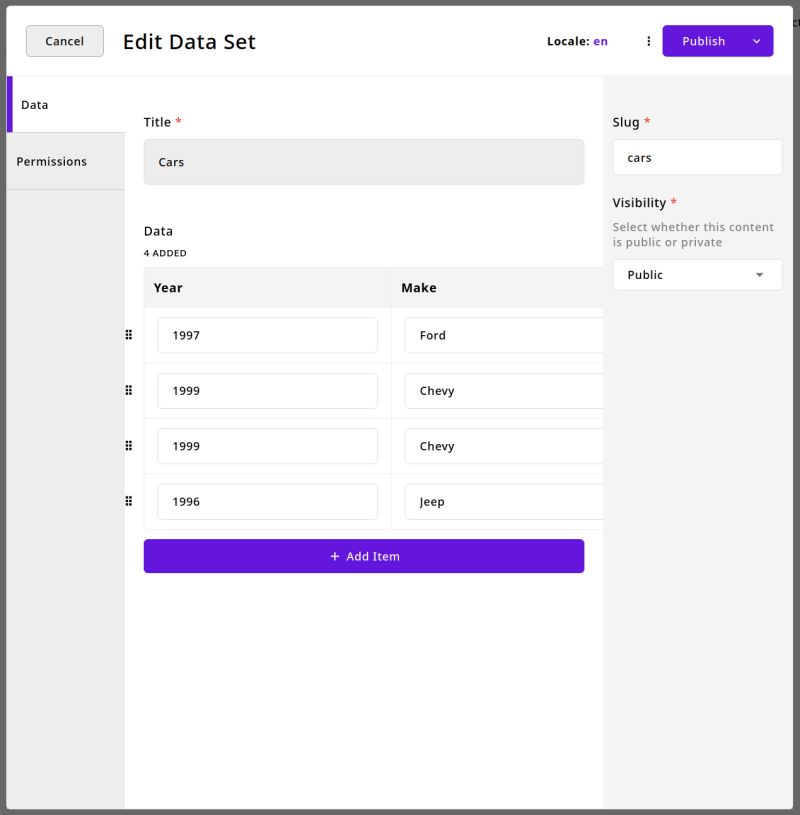Click the drag handle on the second 1999 Chevy row
This screenshot has height=815, width=800.
128,445
